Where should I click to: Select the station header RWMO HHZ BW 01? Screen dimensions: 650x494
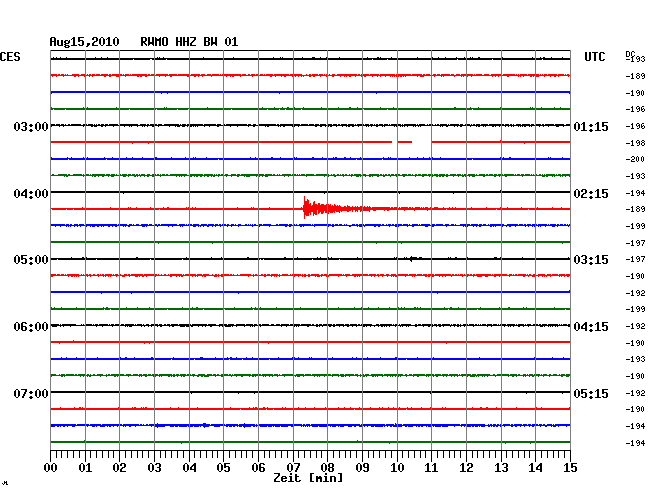coord(189,42)
